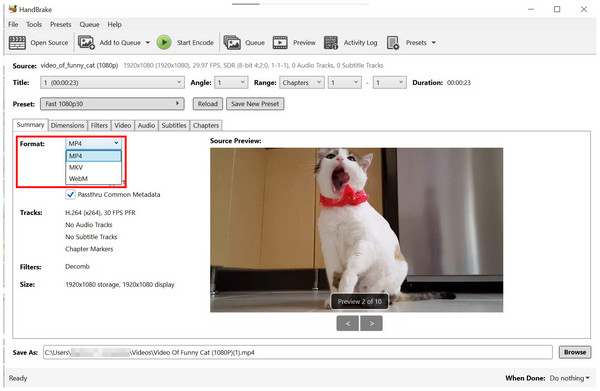The height and width of the screenshot is (391, 600).
Task: Open the When Done dropdown
Action: click(570, 378)
